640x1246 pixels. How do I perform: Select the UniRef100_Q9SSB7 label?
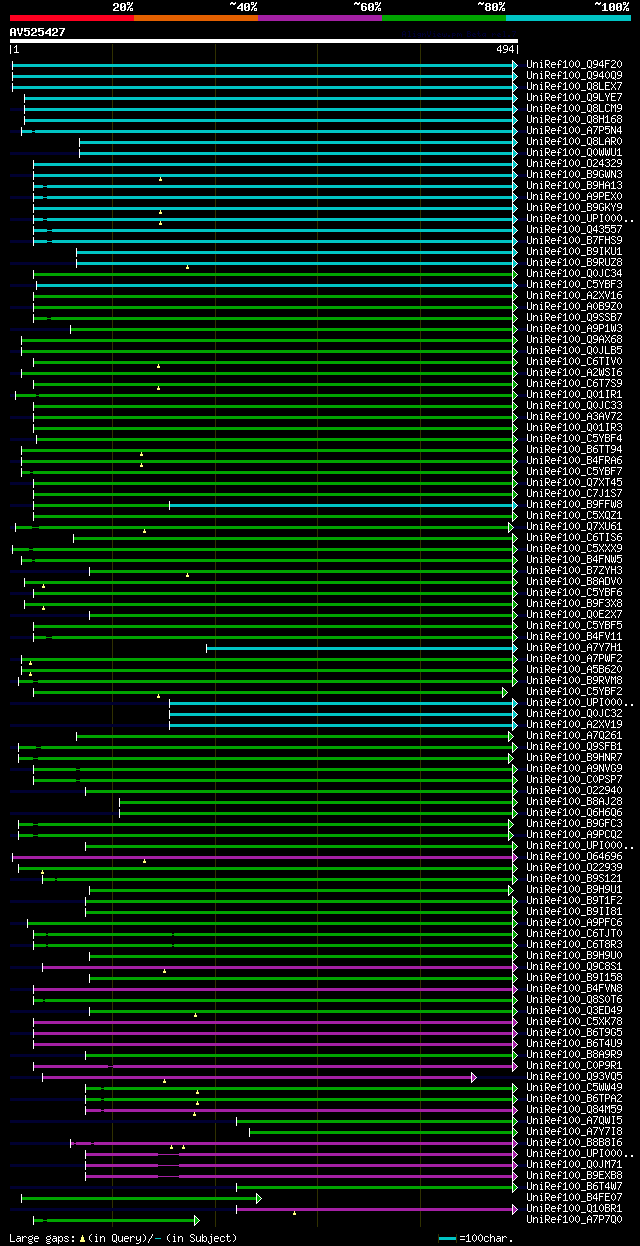574,317
